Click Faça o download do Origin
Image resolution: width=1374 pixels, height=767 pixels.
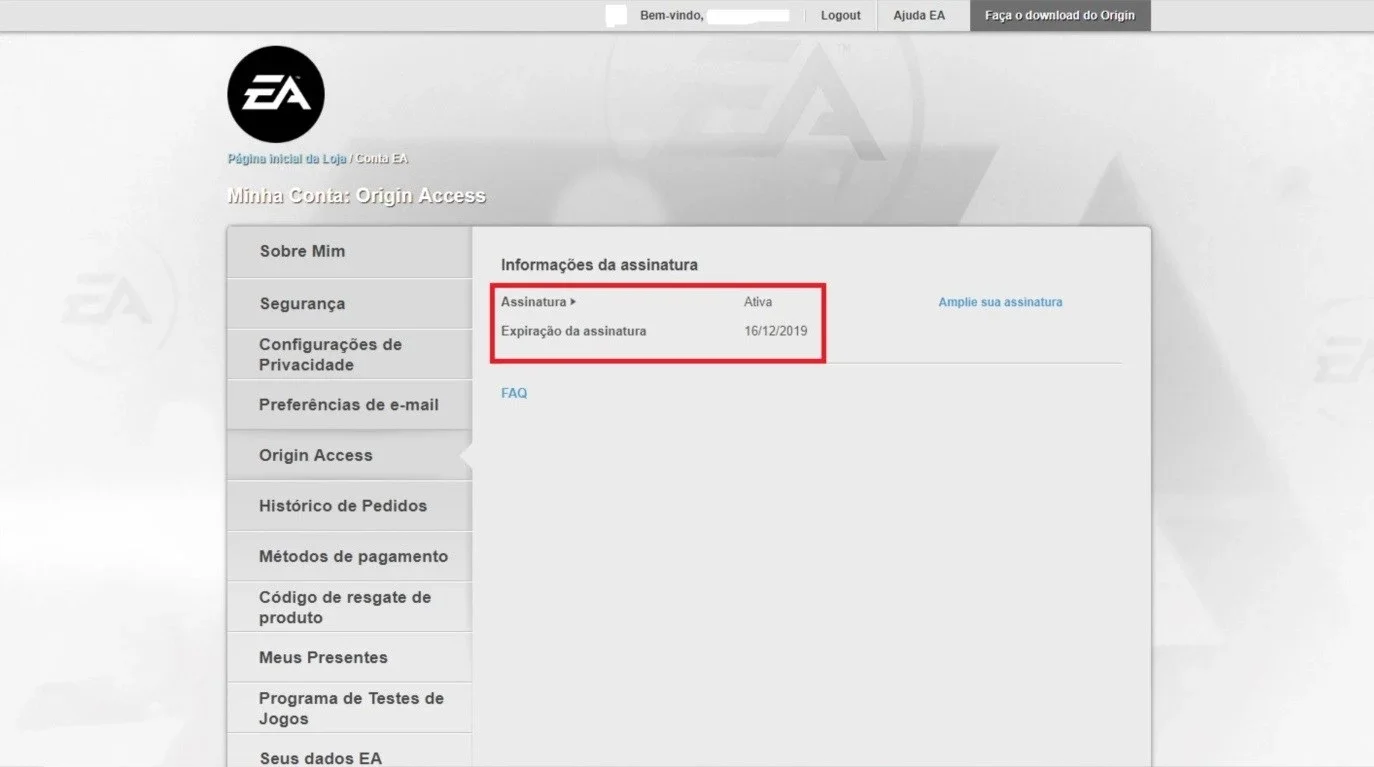tap(1060, 15)
